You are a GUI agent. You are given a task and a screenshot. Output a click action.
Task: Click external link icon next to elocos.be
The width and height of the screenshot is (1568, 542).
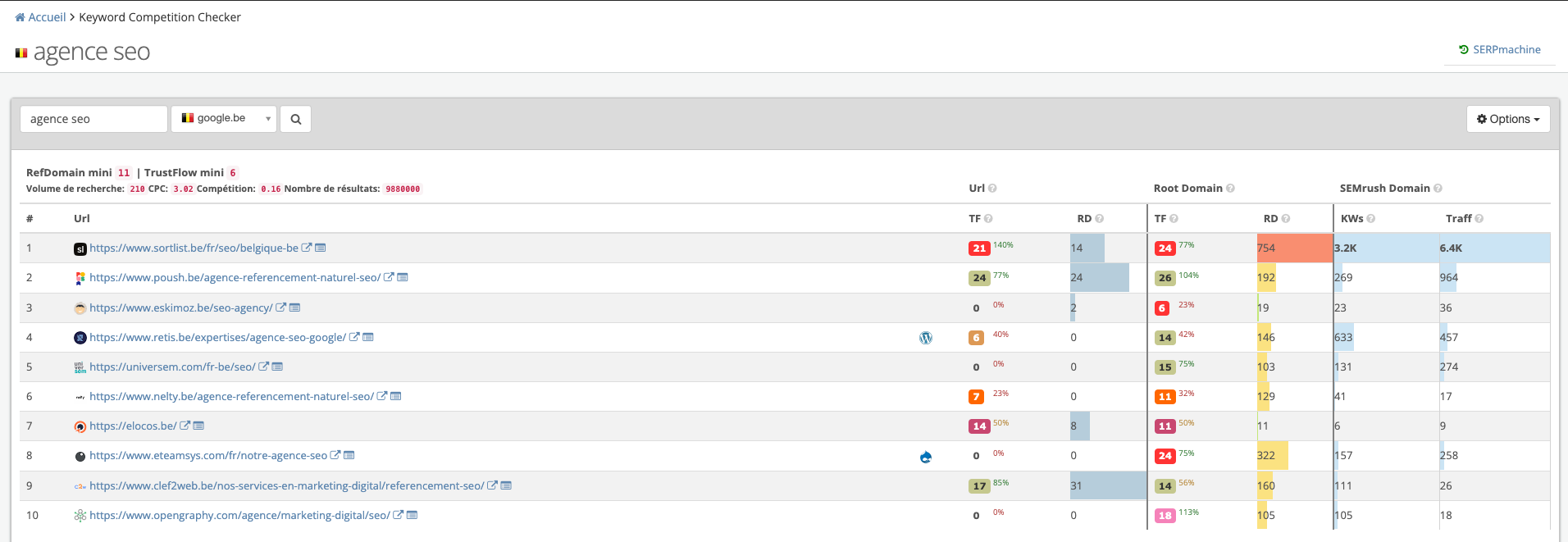pyautogui.click(x=185, y=426)
